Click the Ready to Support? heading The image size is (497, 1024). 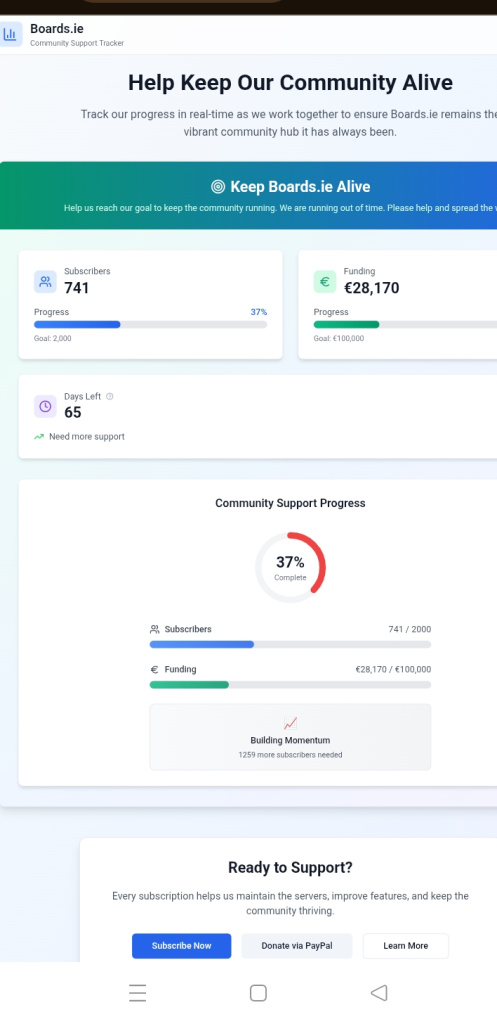pyautogui.click(x=290, y=868)
